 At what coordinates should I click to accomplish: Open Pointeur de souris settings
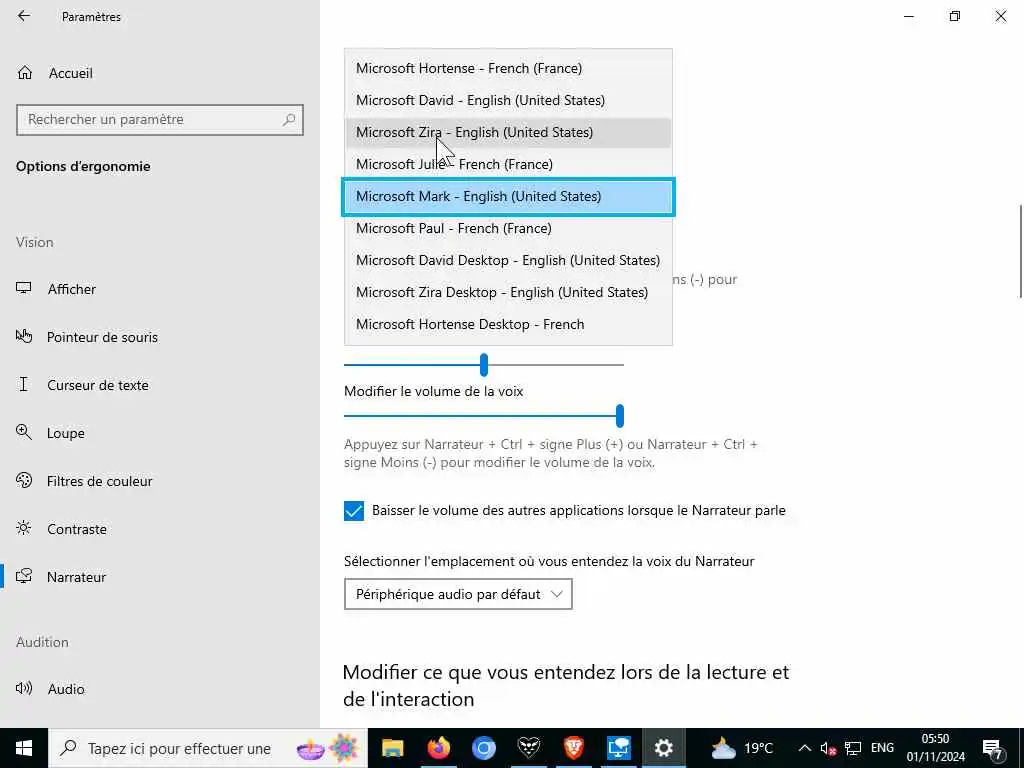coord(160,337)
